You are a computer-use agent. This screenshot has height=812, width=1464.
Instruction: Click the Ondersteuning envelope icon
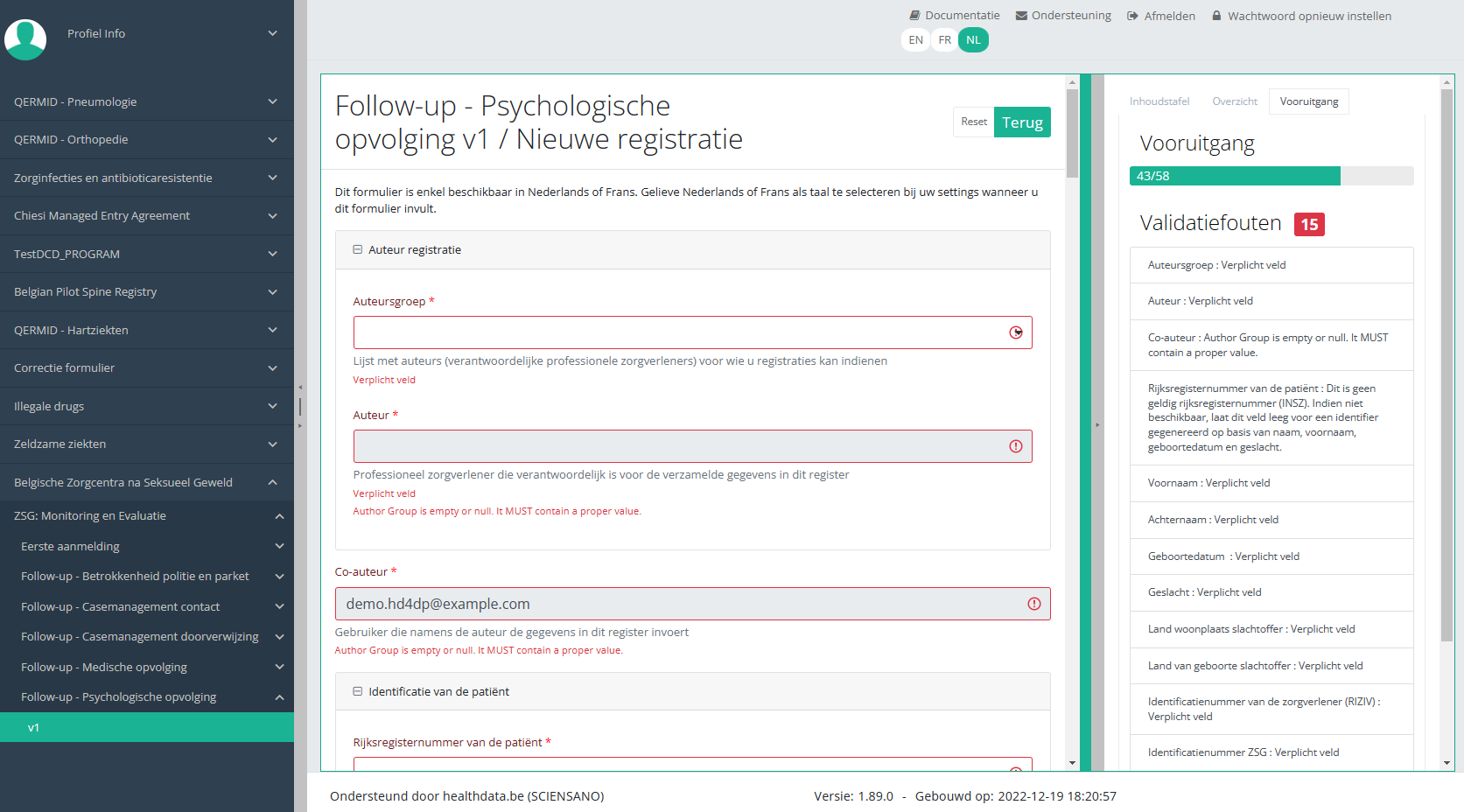coord(1020,16)
